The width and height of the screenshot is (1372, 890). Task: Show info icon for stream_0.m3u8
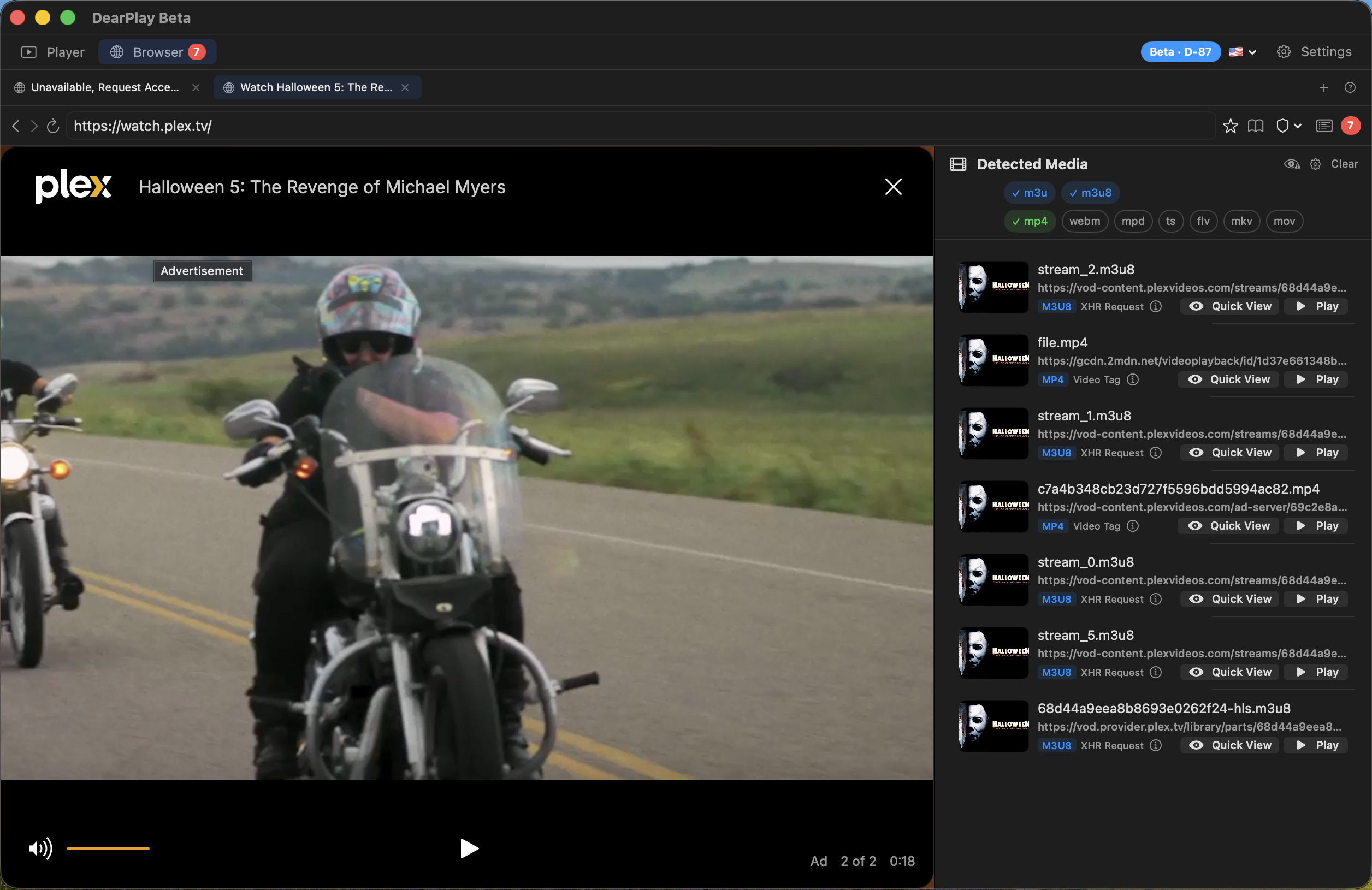pyautogui.click(x=1156, y=600)
